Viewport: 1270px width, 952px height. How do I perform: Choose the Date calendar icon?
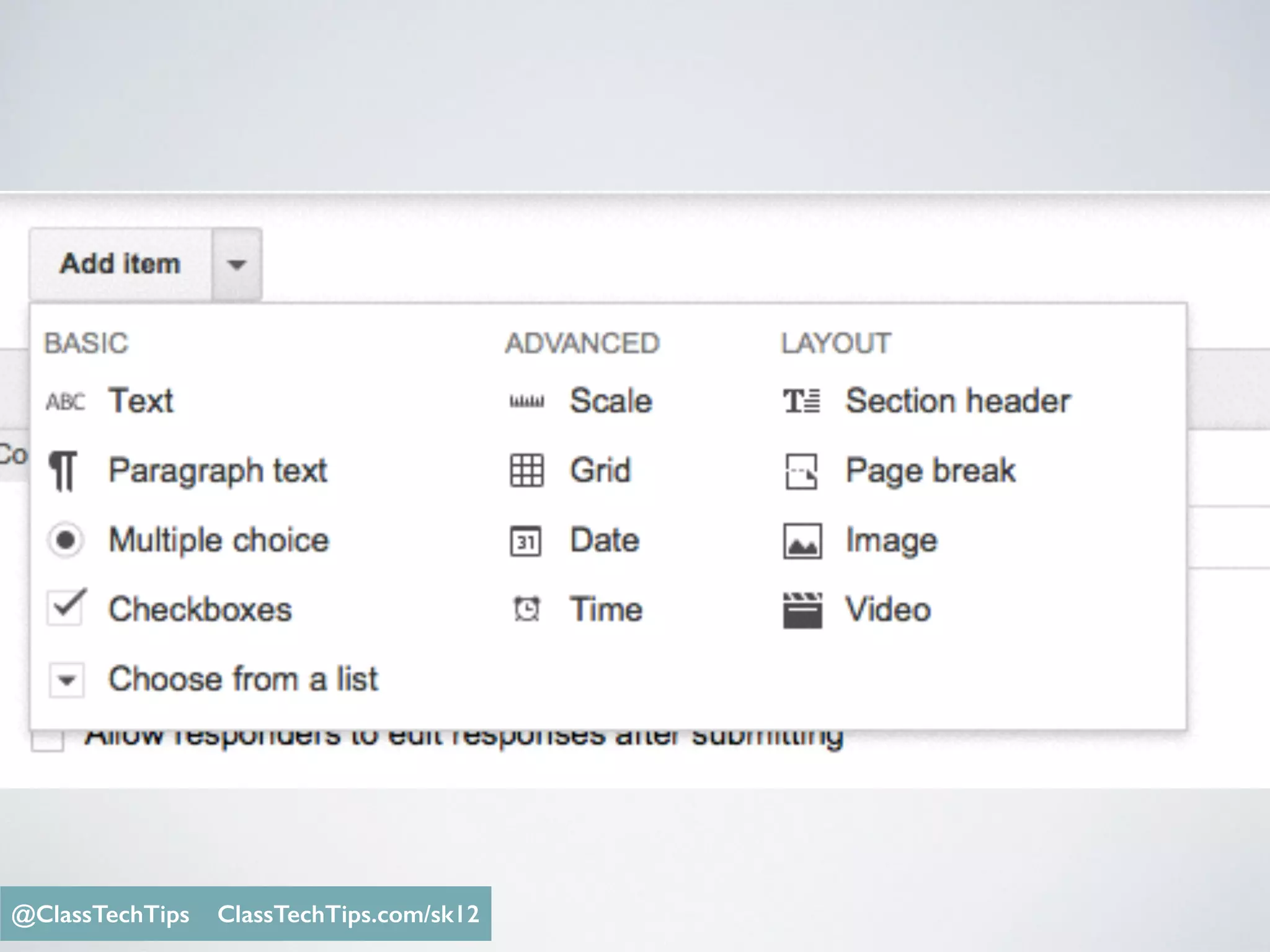pyautogui.click(x=525, y=541)
